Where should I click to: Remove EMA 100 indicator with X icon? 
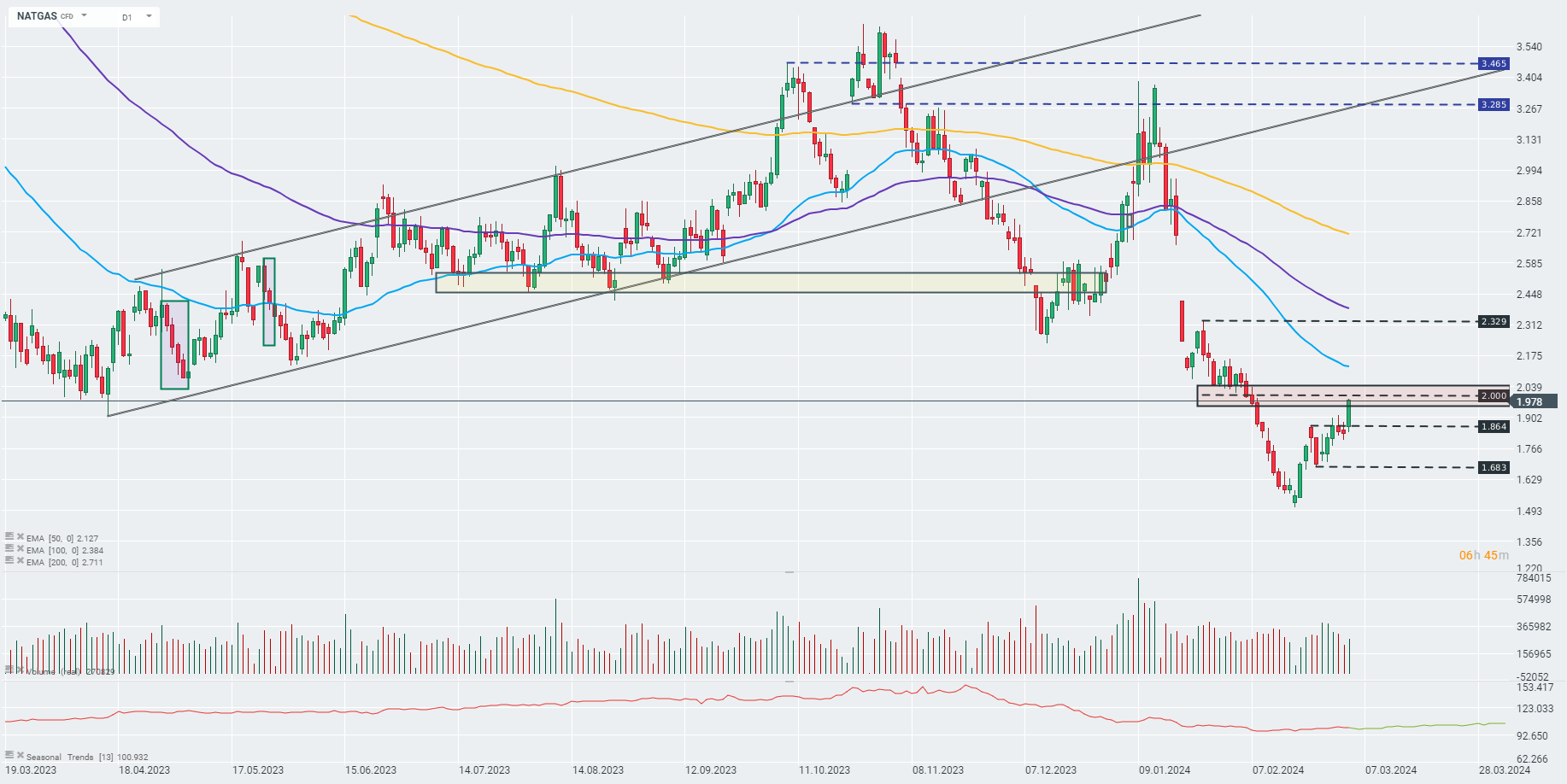(x=20, y=549)
